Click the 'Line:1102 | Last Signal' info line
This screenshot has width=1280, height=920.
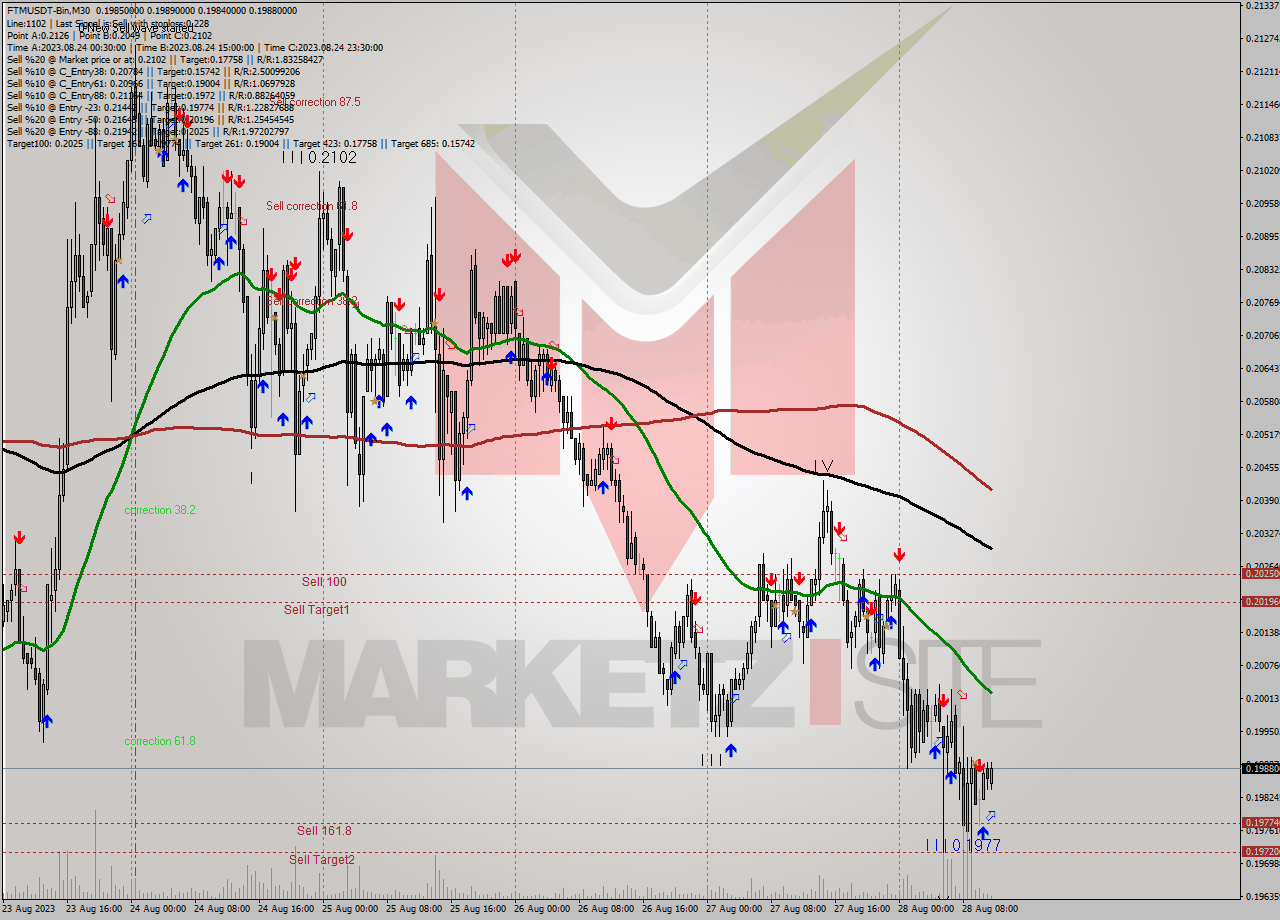108,23
